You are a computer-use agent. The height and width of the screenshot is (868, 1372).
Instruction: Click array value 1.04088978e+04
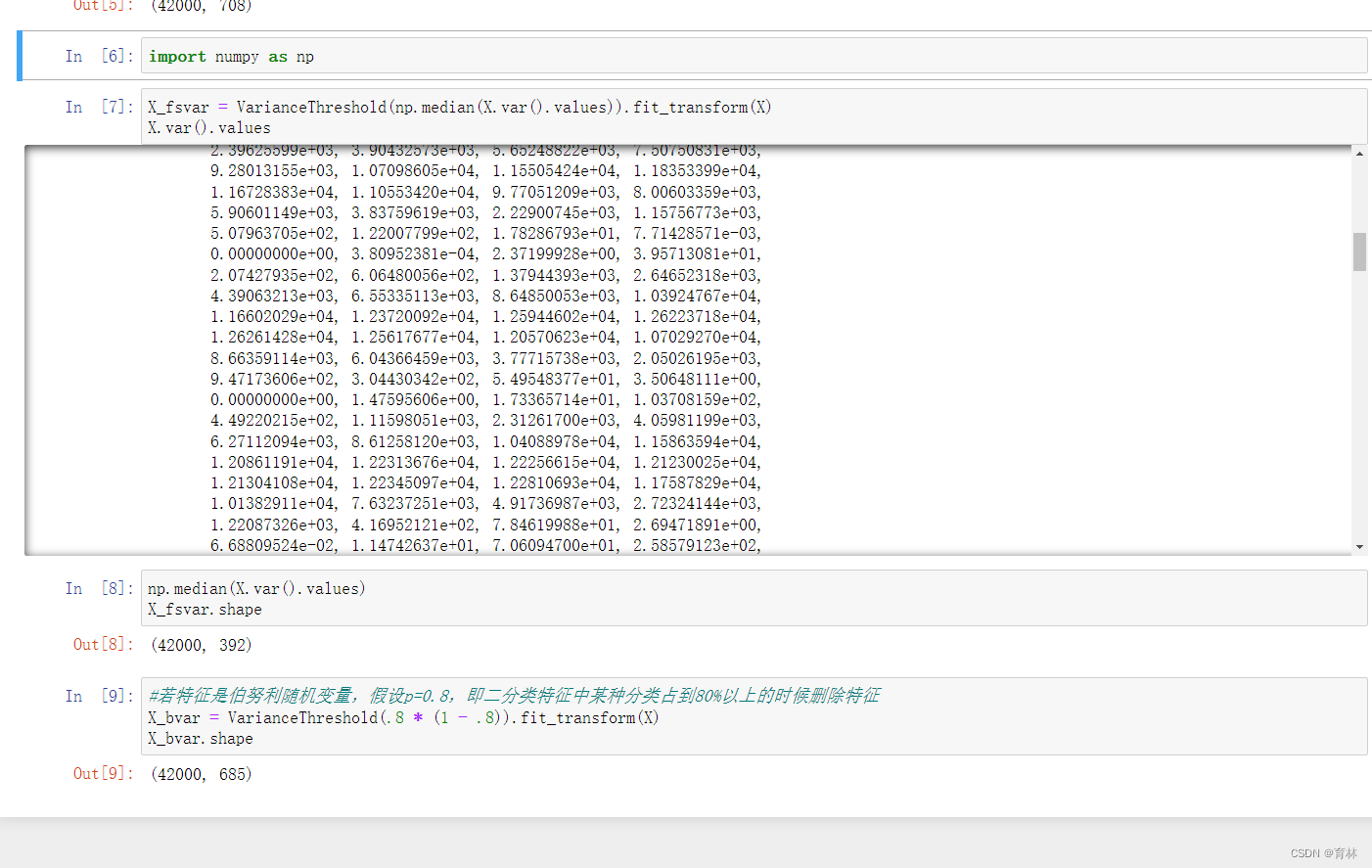coord(555,441)
